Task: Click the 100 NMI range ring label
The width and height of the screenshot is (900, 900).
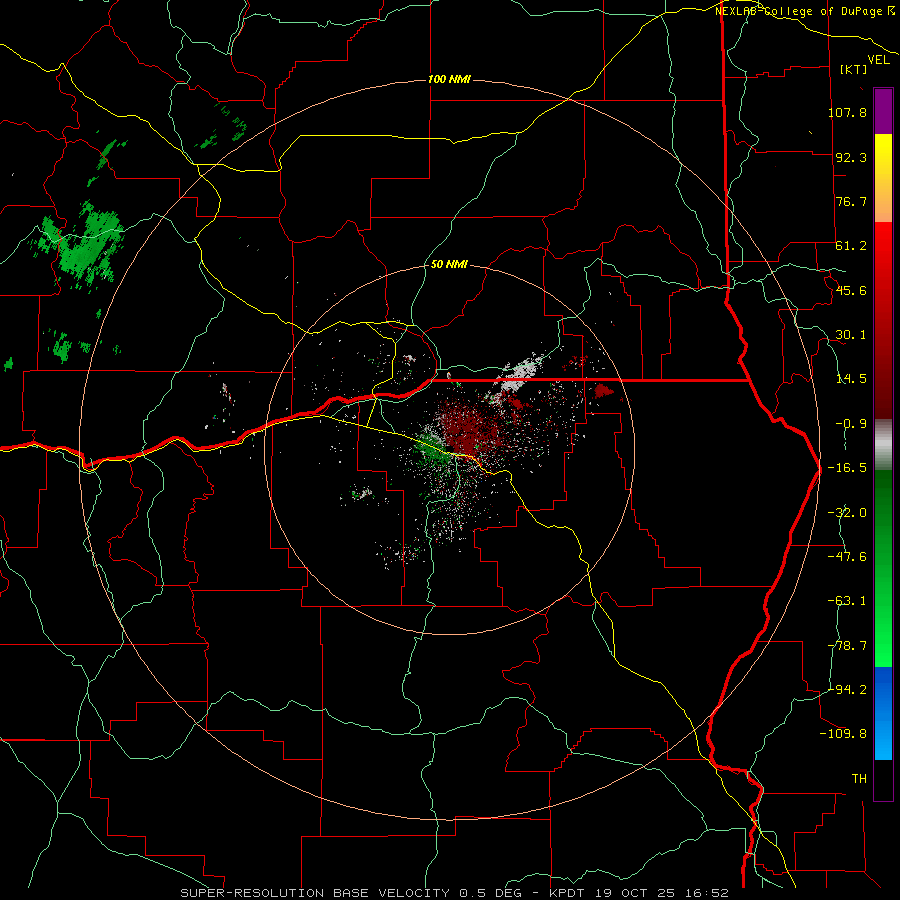Action: tap(449, 79)
